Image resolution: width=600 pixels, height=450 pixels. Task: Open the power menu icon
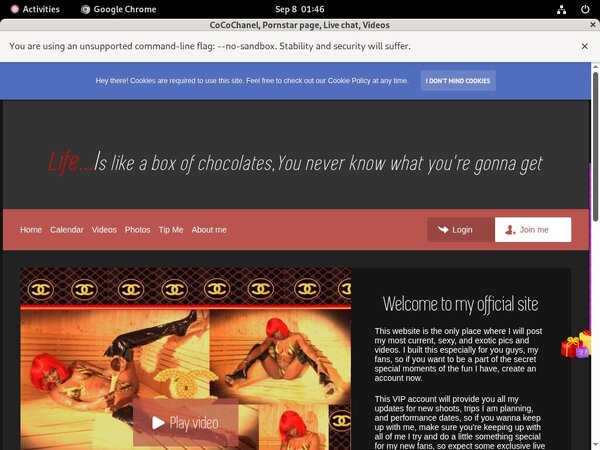pos(583,9)
